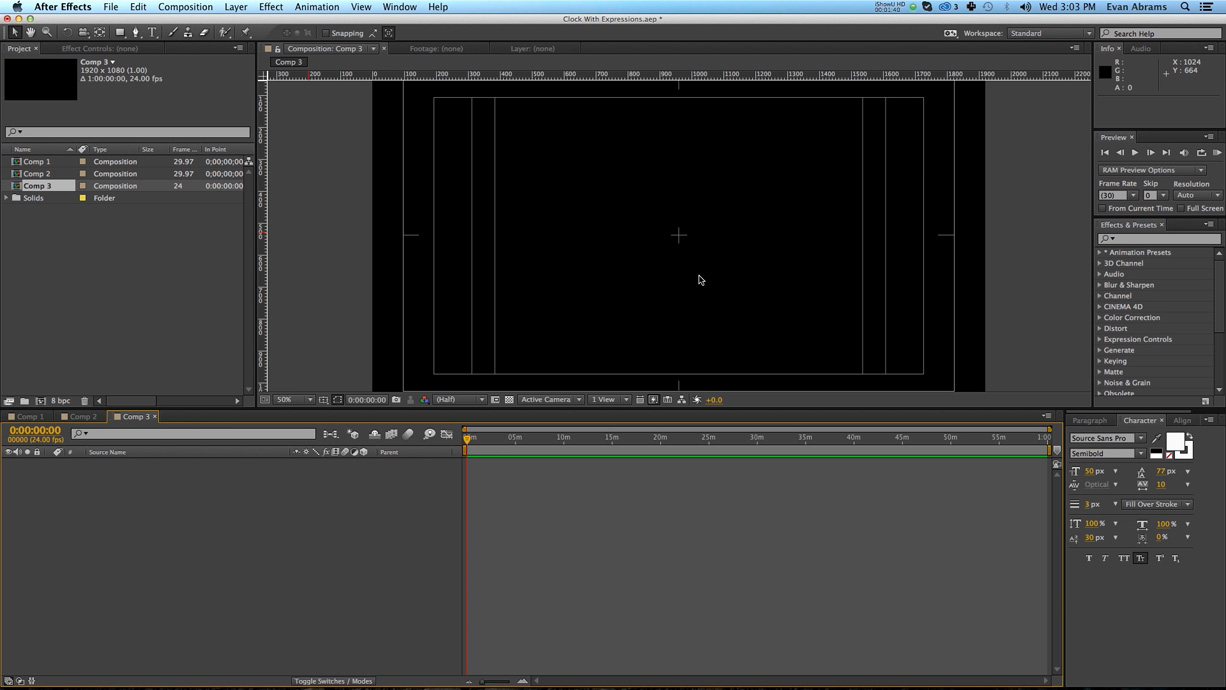Open the Graph Editor in the timeline
The width and height of the screenshot is (1226, 690).
pos(447,433)
